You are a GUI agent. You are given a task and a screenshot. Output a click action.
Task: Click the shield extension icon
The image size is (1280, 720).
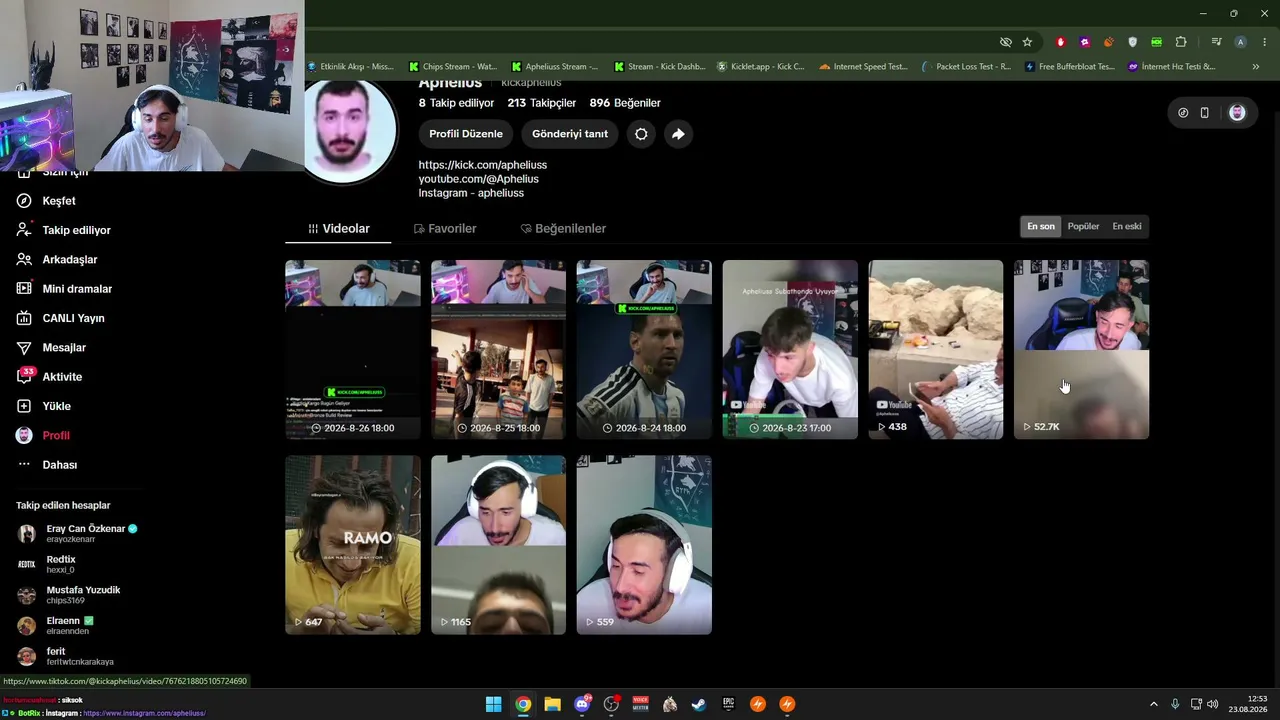coord(1133,42)
